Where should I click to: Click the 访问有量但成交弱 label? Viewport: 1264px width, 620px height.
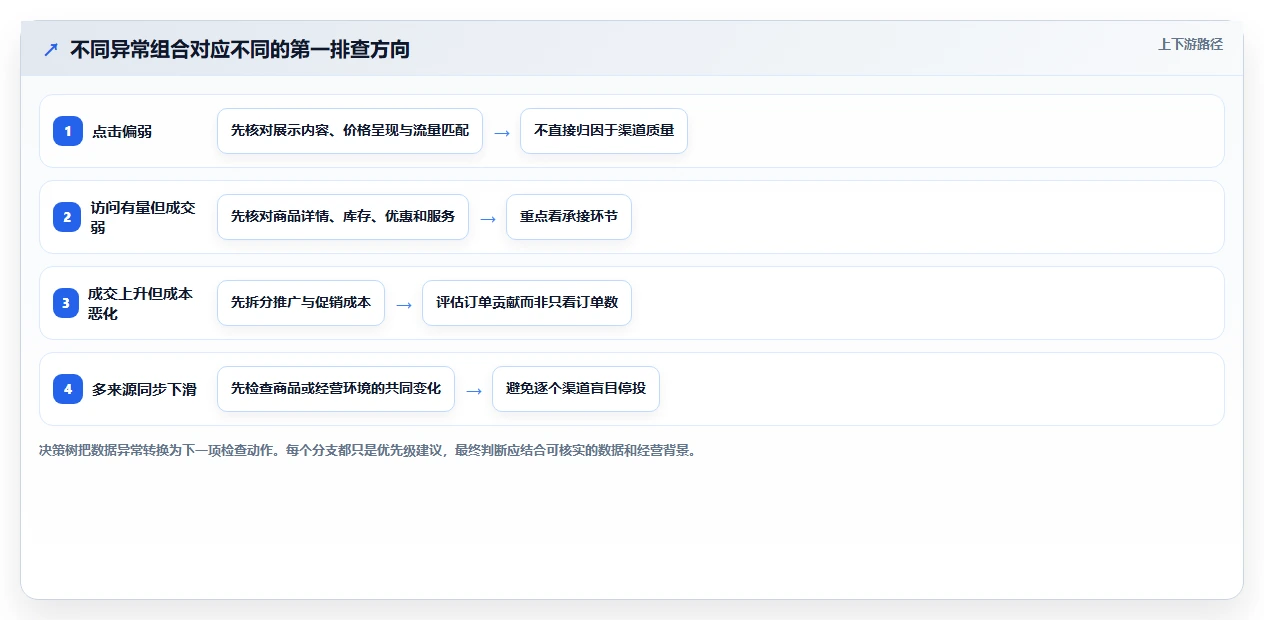pos(143,217)
